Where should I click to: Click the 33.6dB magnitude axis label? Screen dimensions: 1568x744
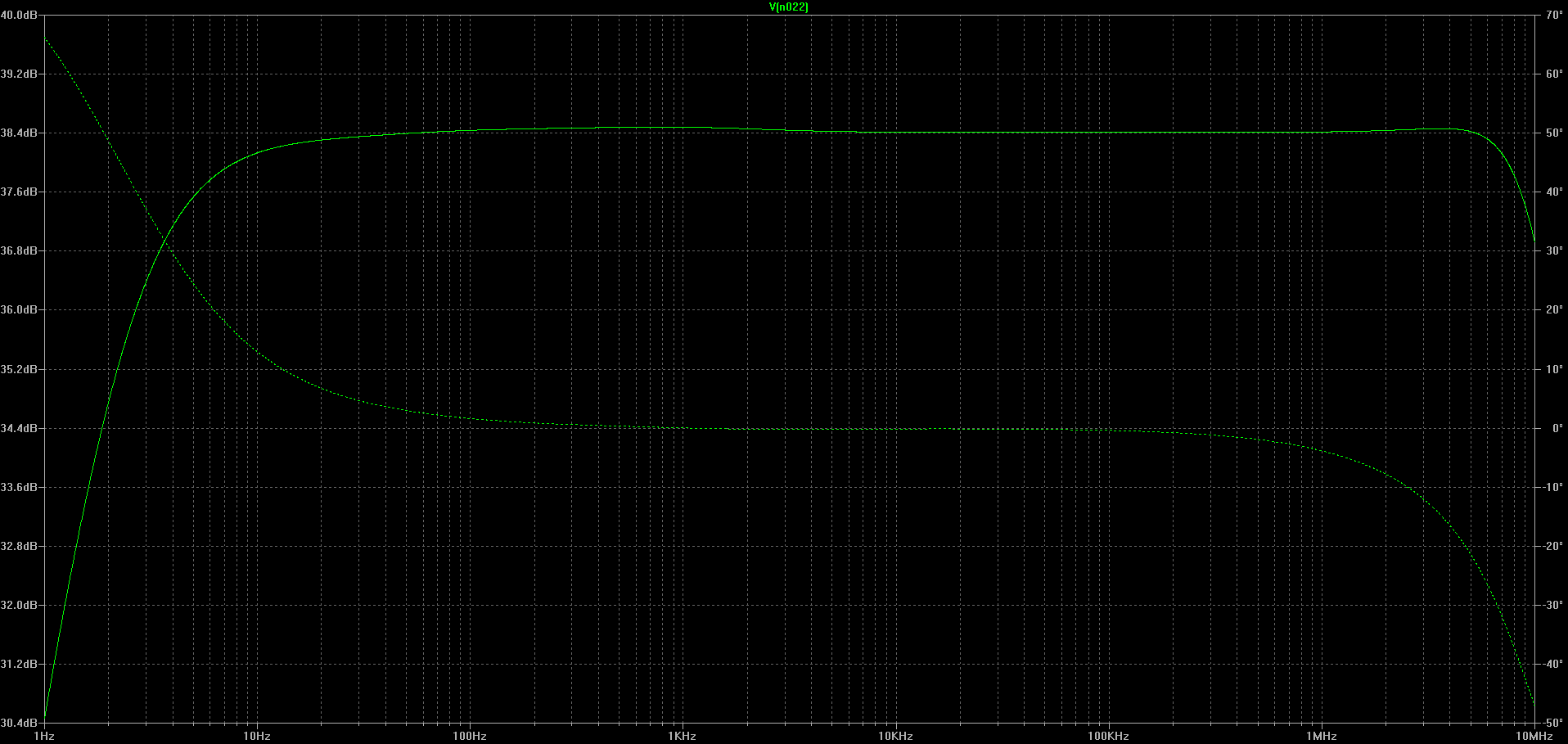[x=19, y=487]
